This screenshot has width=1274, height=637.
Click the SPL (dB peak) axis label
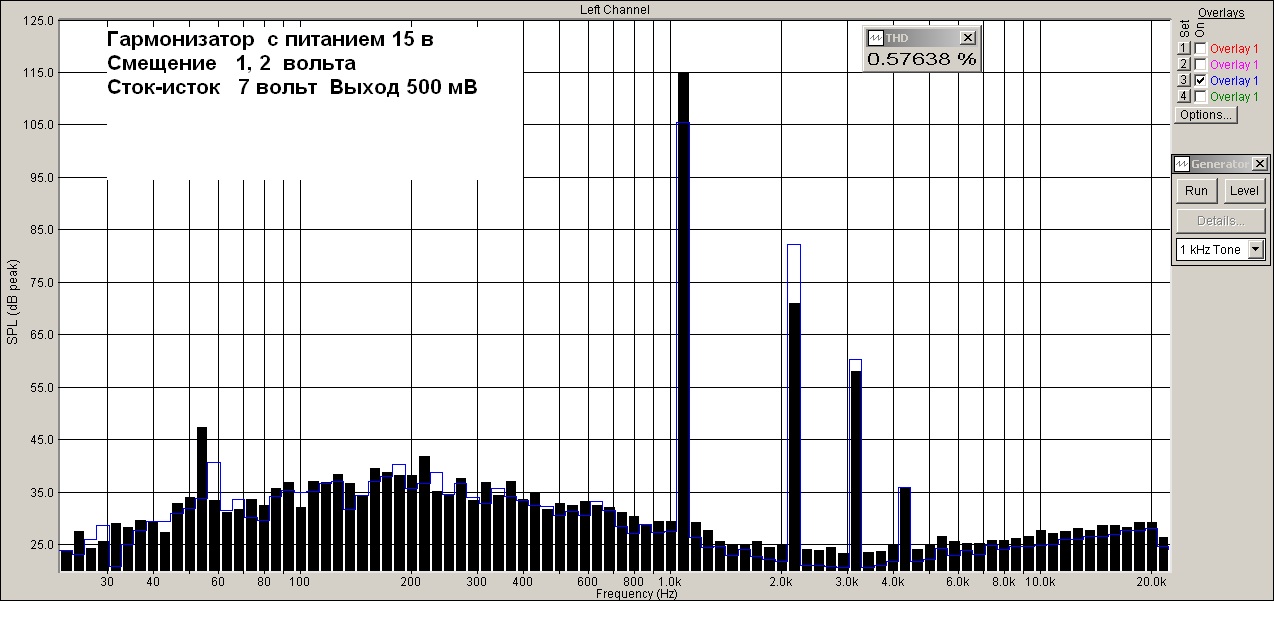click(x=12, y=300)
